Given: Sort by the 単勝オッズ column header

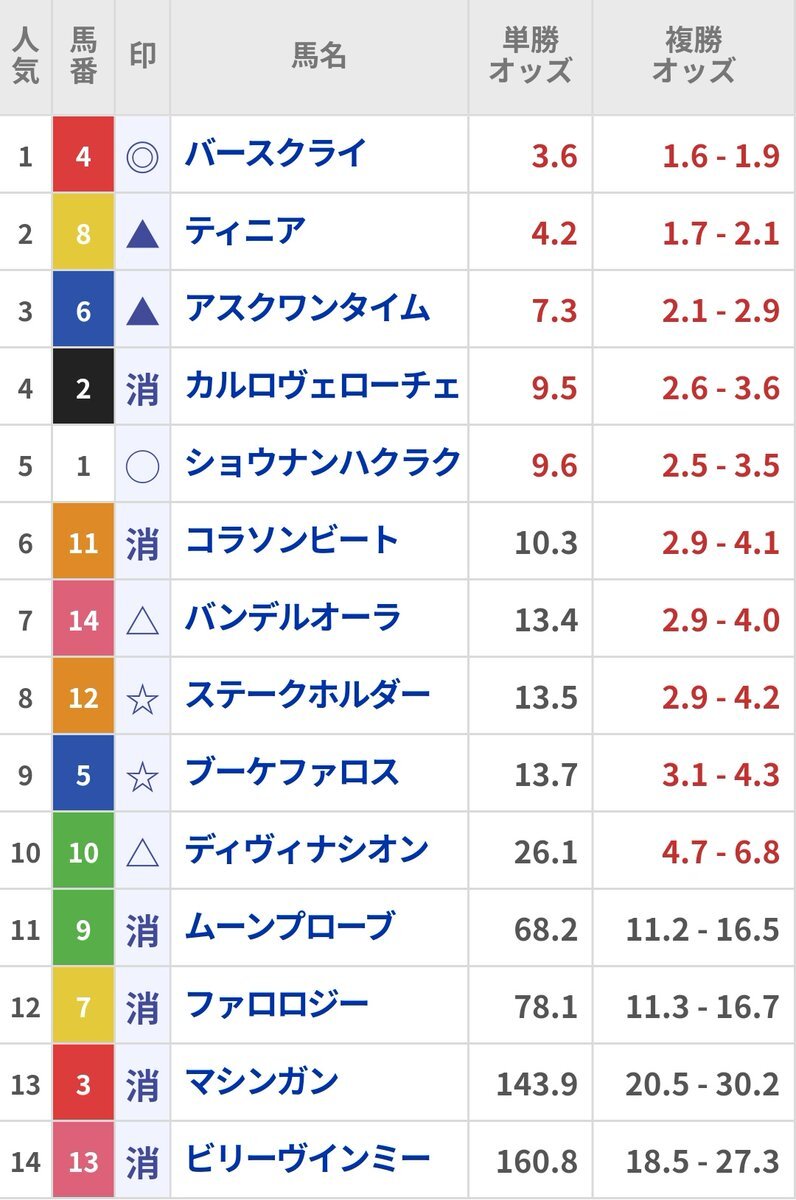Looking at the screenshot, I should [530, 57].
